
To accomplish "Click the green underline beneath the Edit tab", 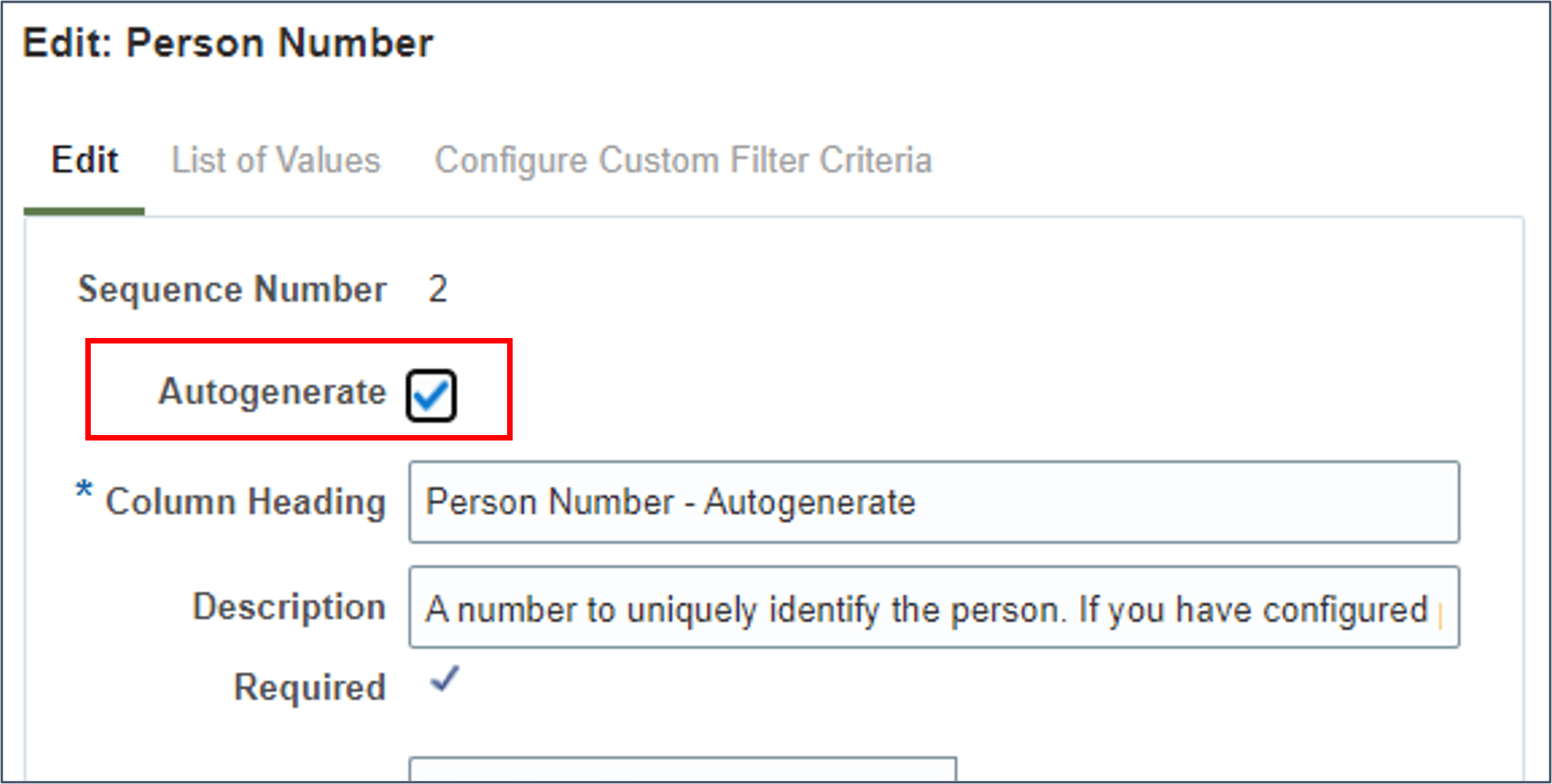I will [x=84, y=211].
